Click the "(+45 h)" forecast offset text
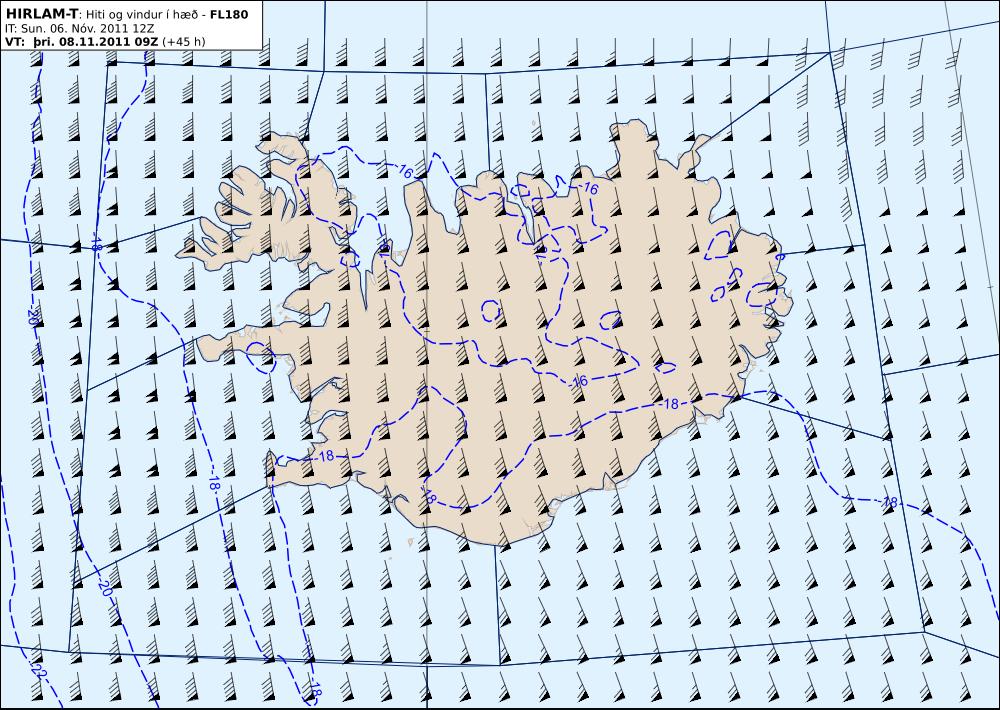 point(184,42)
